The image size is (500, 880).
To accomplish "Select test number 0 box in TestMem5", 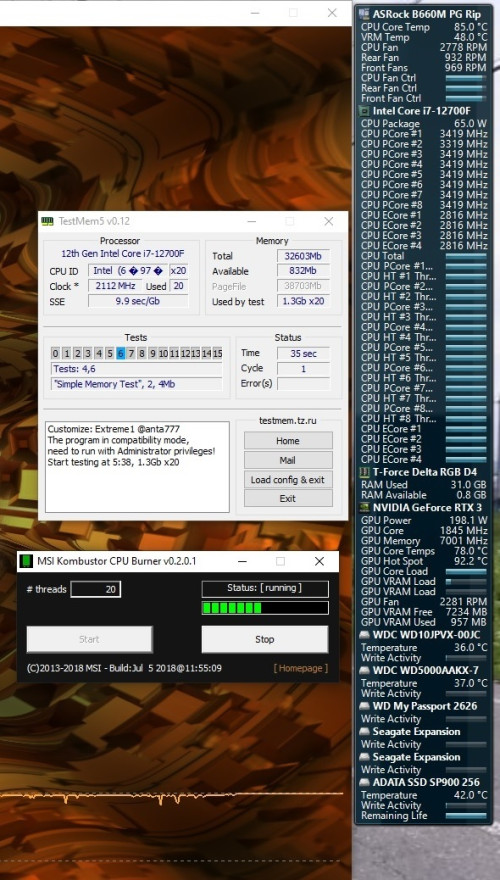I will (x=55, y=353).
